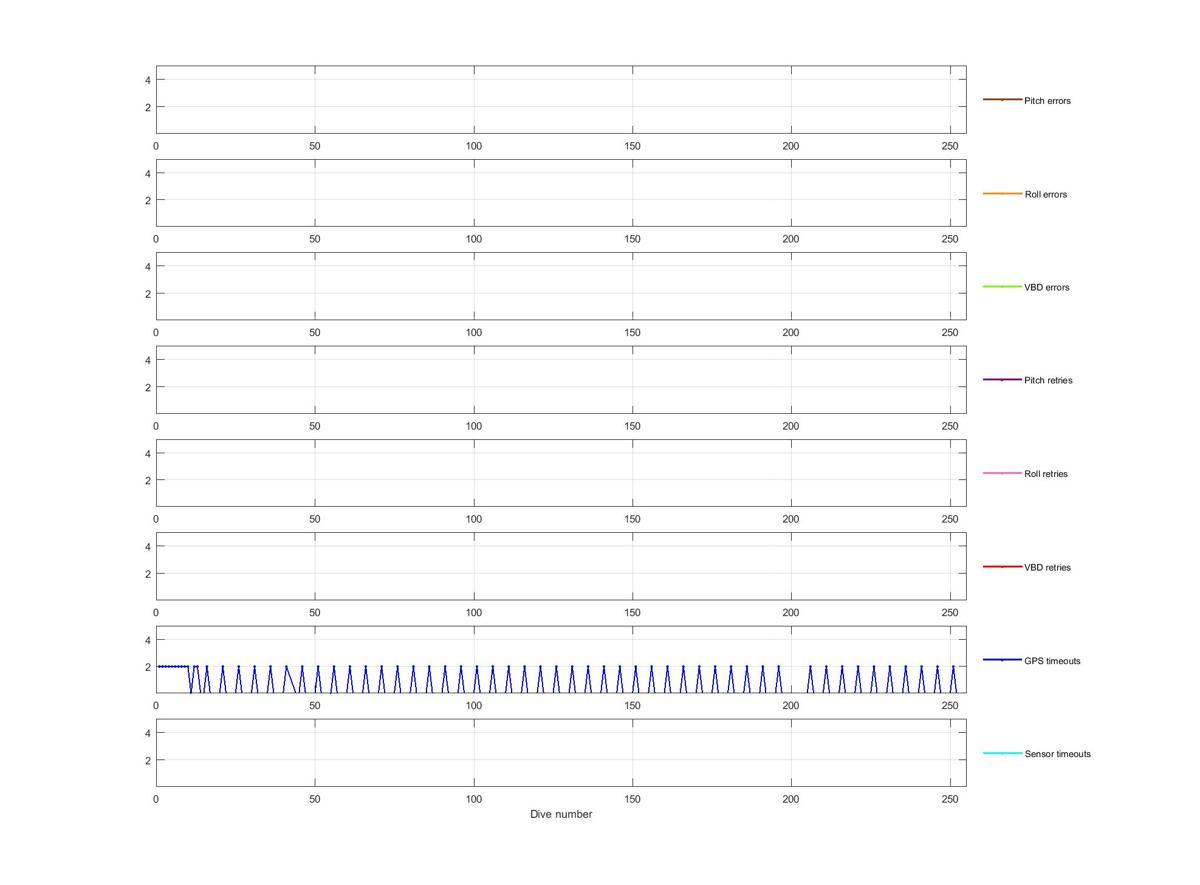Click the Dive number axis label

coord(561,814)
